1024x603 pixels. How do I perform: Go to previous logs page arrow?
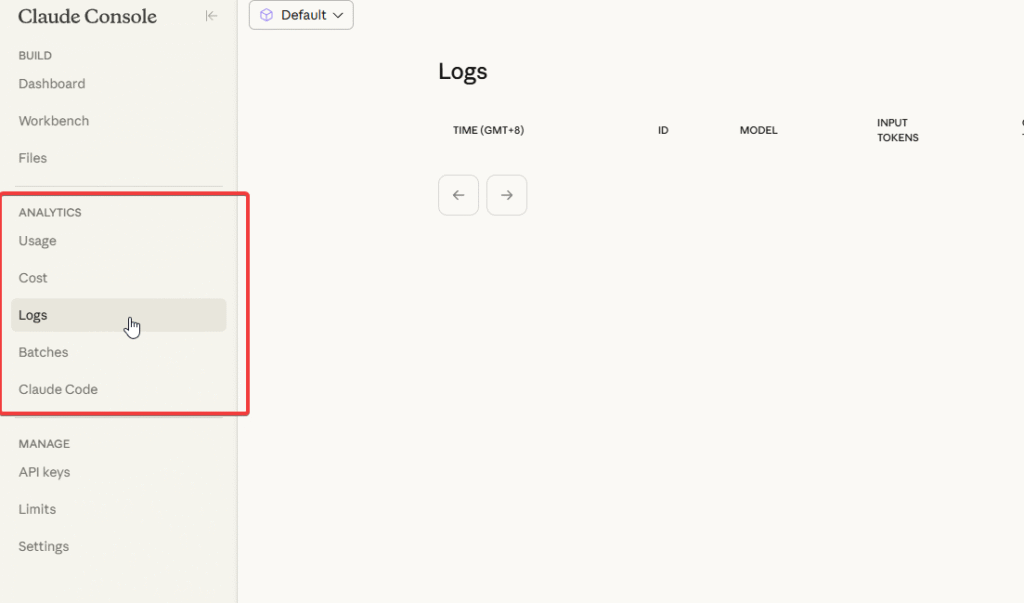458,195
